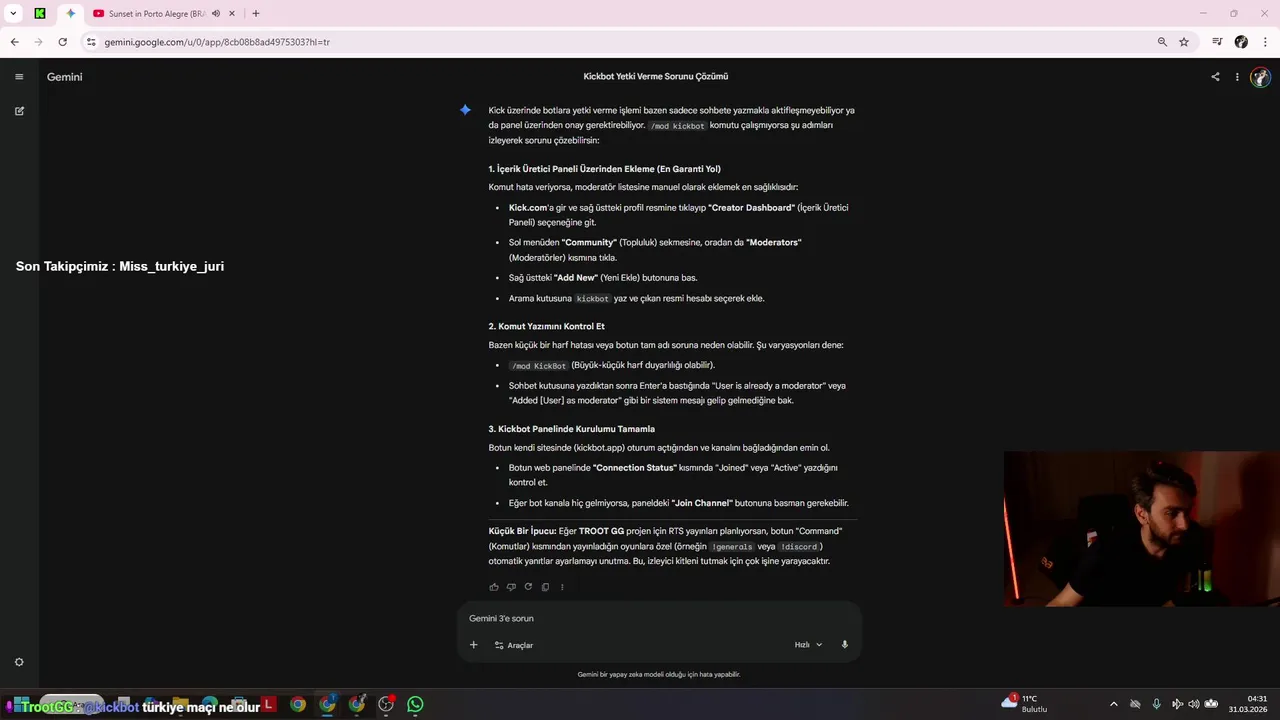Go forward with the browser forward arrow

point(38,42)
